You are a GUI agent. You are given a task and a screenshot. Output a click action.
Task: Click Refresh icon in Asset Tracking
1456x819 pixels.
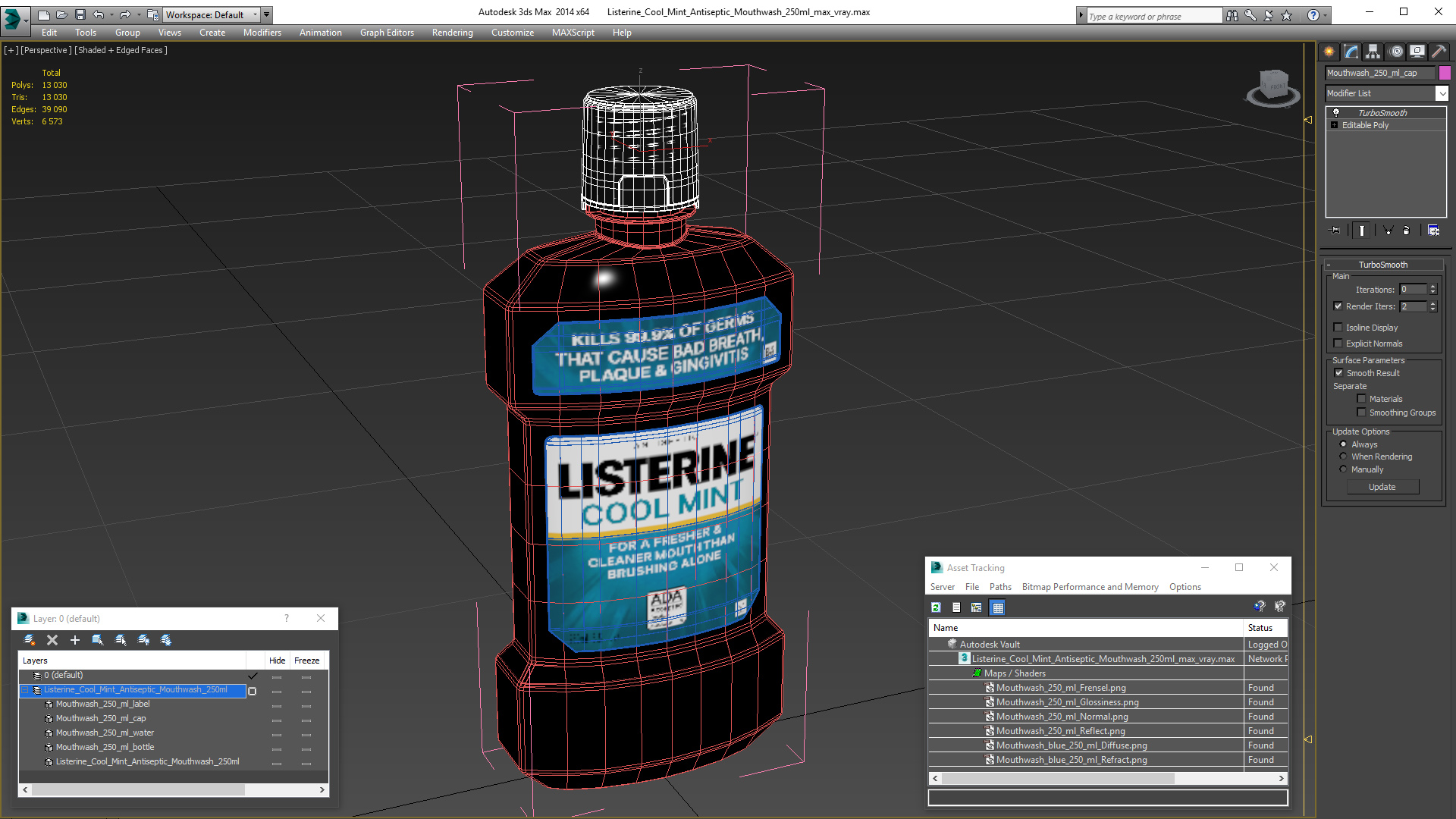click(x=937, y=607)
